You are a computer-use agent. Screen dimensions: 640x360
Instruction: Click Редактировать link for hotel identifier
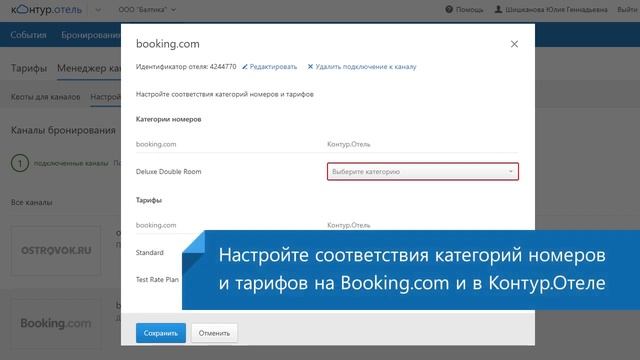(273, 67)
